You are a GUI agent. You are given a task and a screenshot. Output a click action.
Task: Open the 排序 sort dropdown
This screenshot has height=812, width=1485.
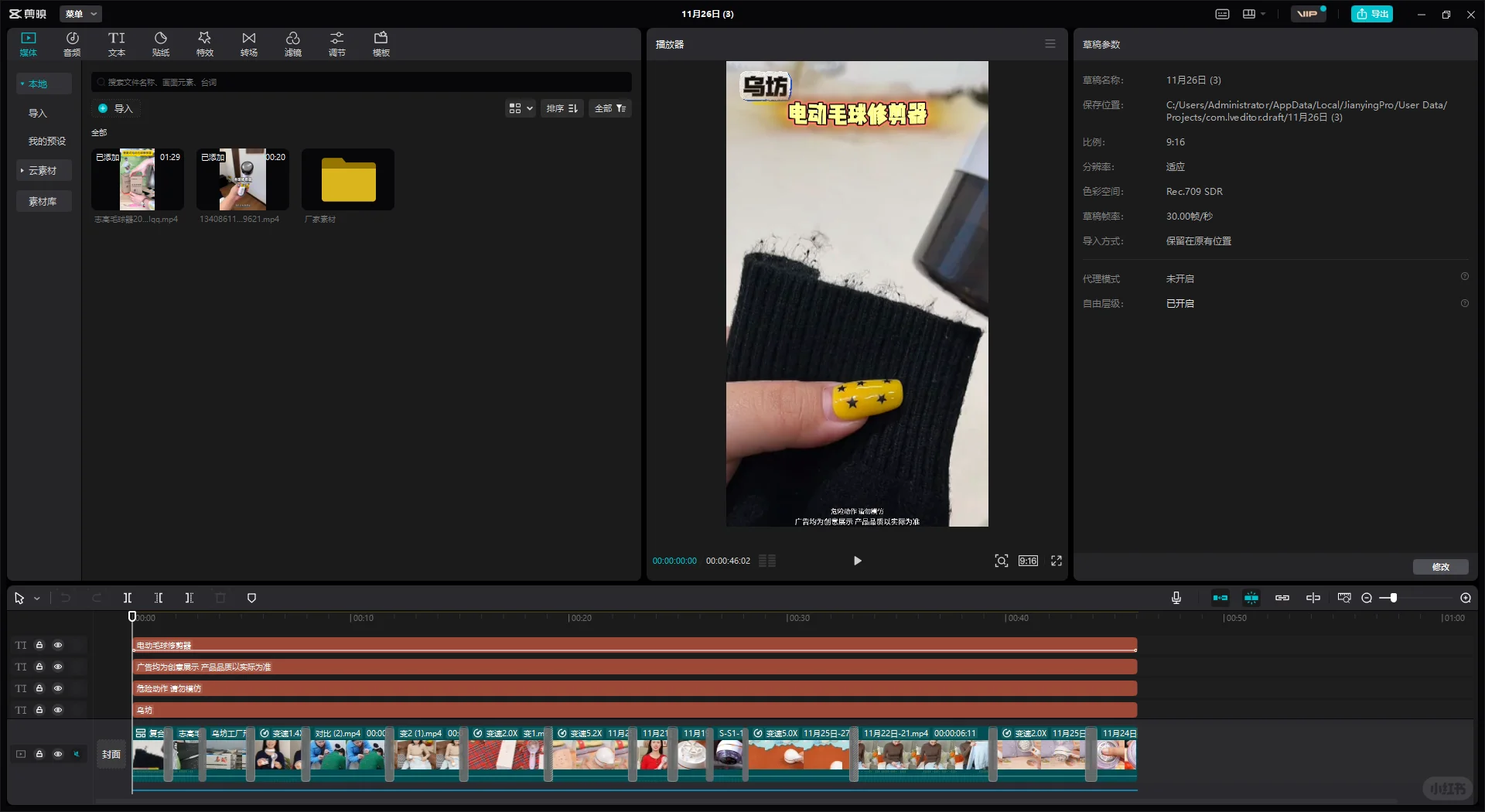562,108
